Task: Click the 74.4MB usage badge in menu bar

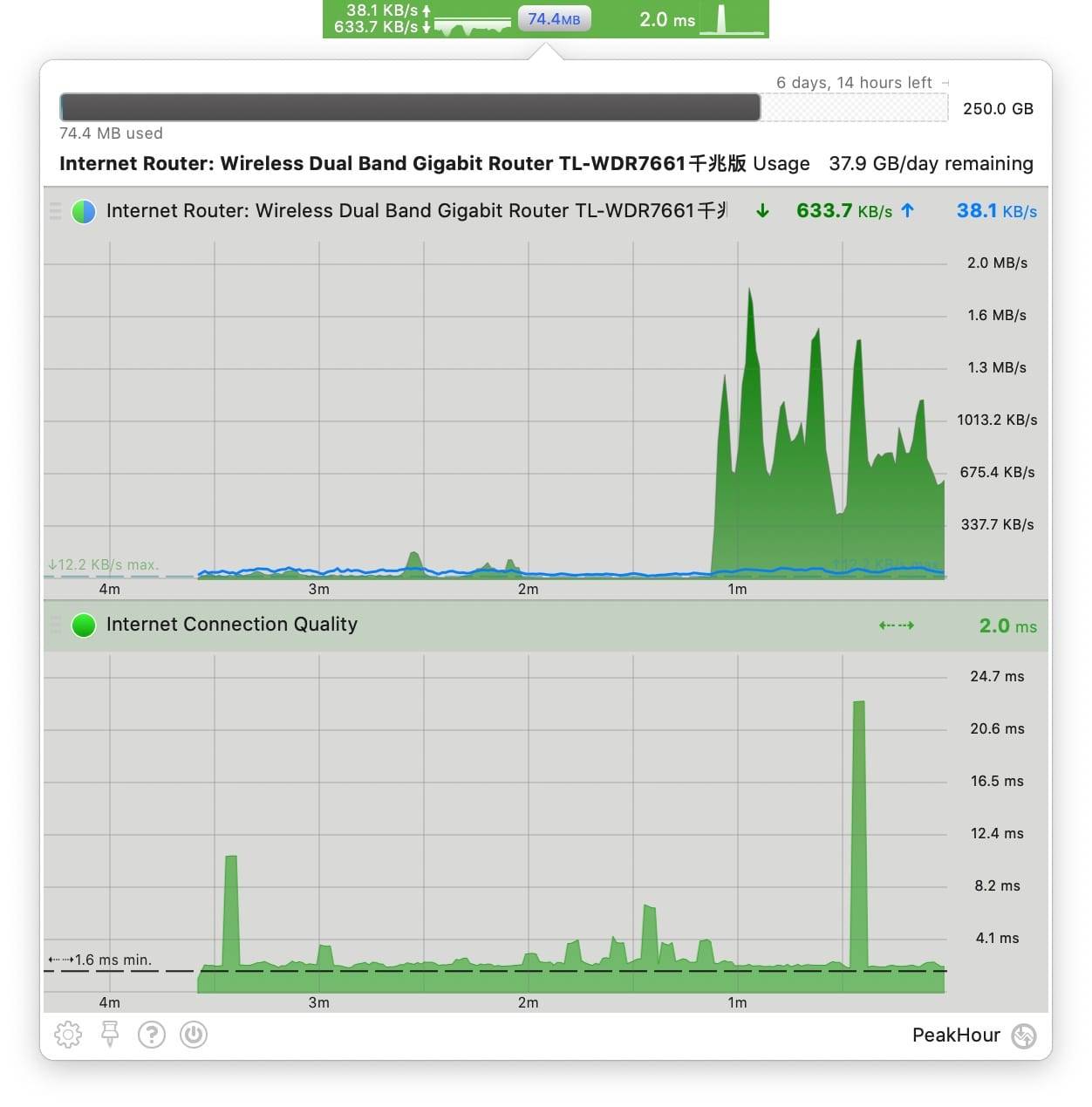Action: coord(554,19)
